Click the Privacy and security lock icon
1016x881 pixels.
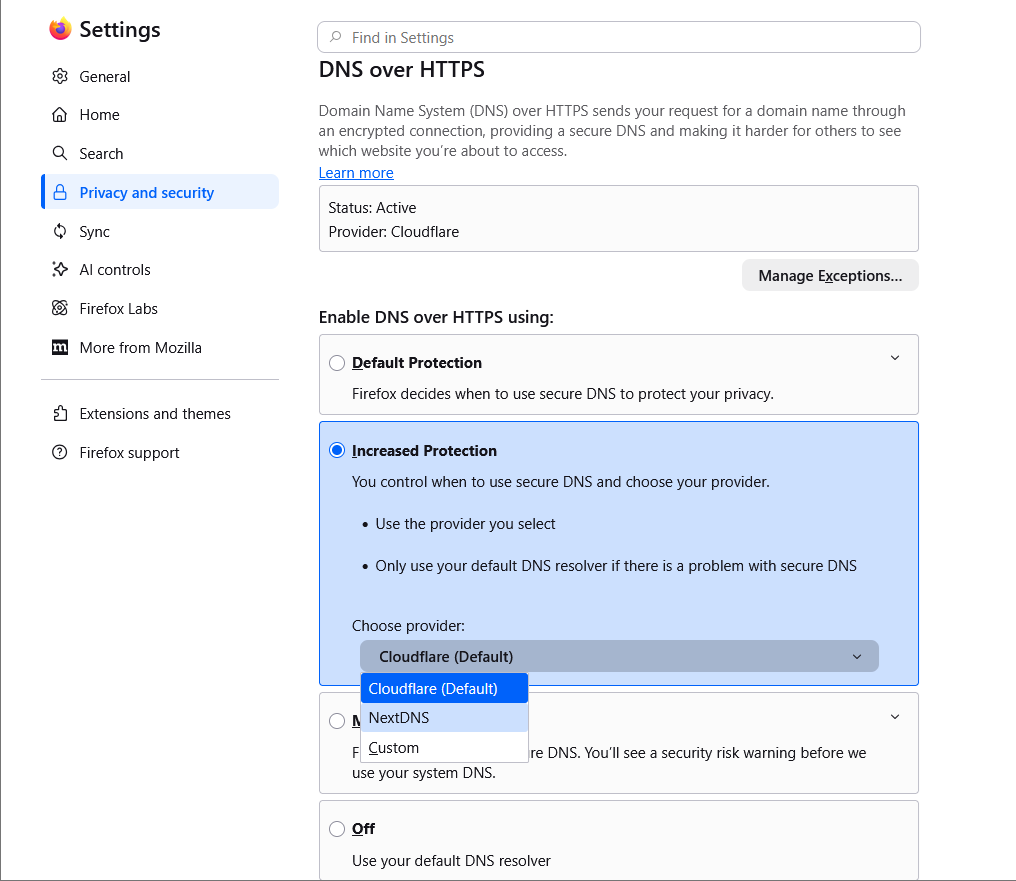tap(60, 192)
